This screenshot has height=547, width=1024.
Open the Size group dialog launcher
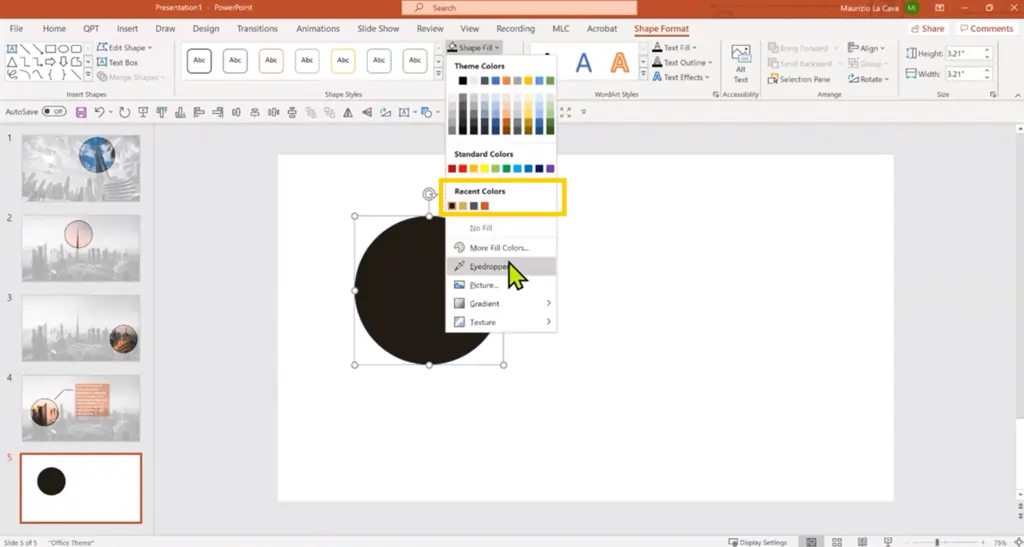pyautogui.click(x=993, y=95)
